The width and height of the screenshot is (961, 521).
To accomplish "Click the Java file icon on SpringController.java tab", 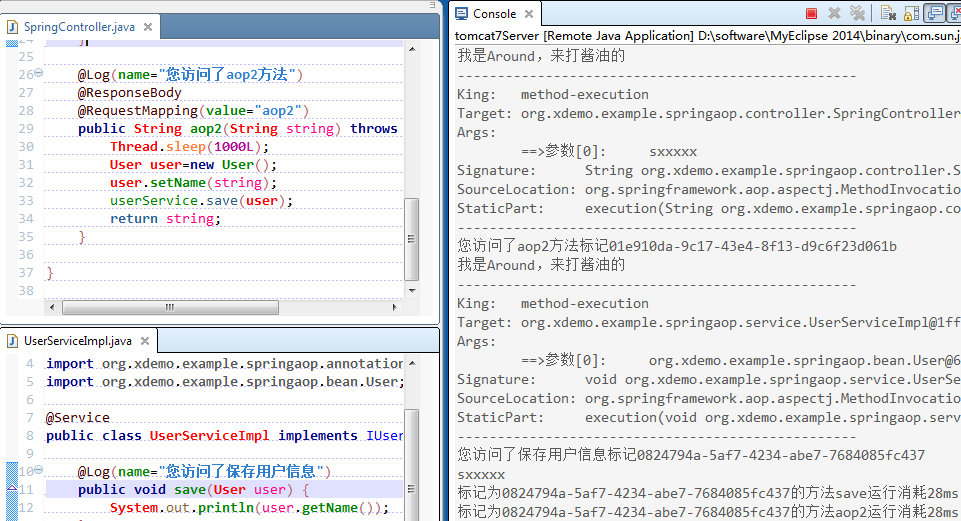I will click(12, 27).
